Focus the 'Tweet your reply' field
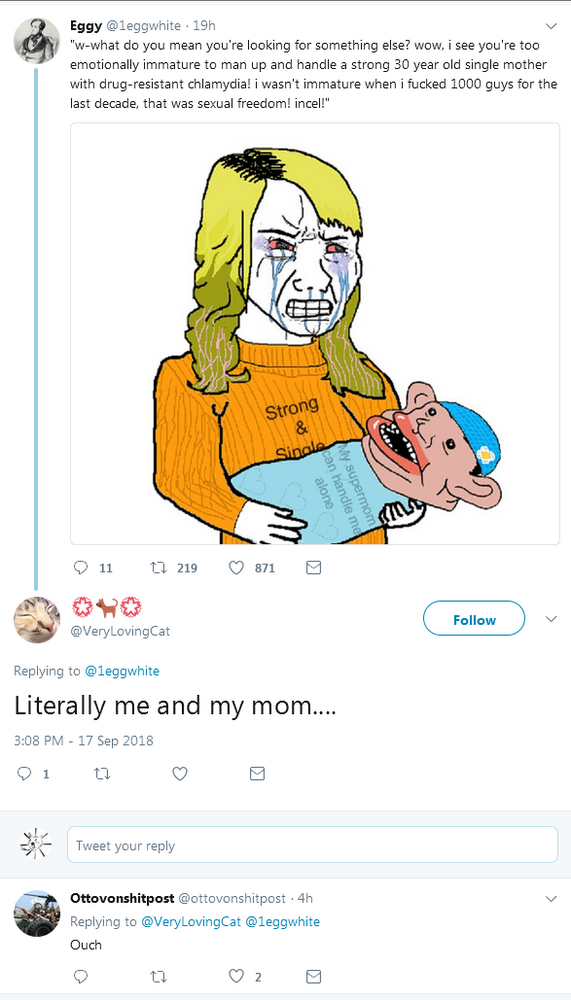This screenshot has height=1000, width=571. (313, 845)
